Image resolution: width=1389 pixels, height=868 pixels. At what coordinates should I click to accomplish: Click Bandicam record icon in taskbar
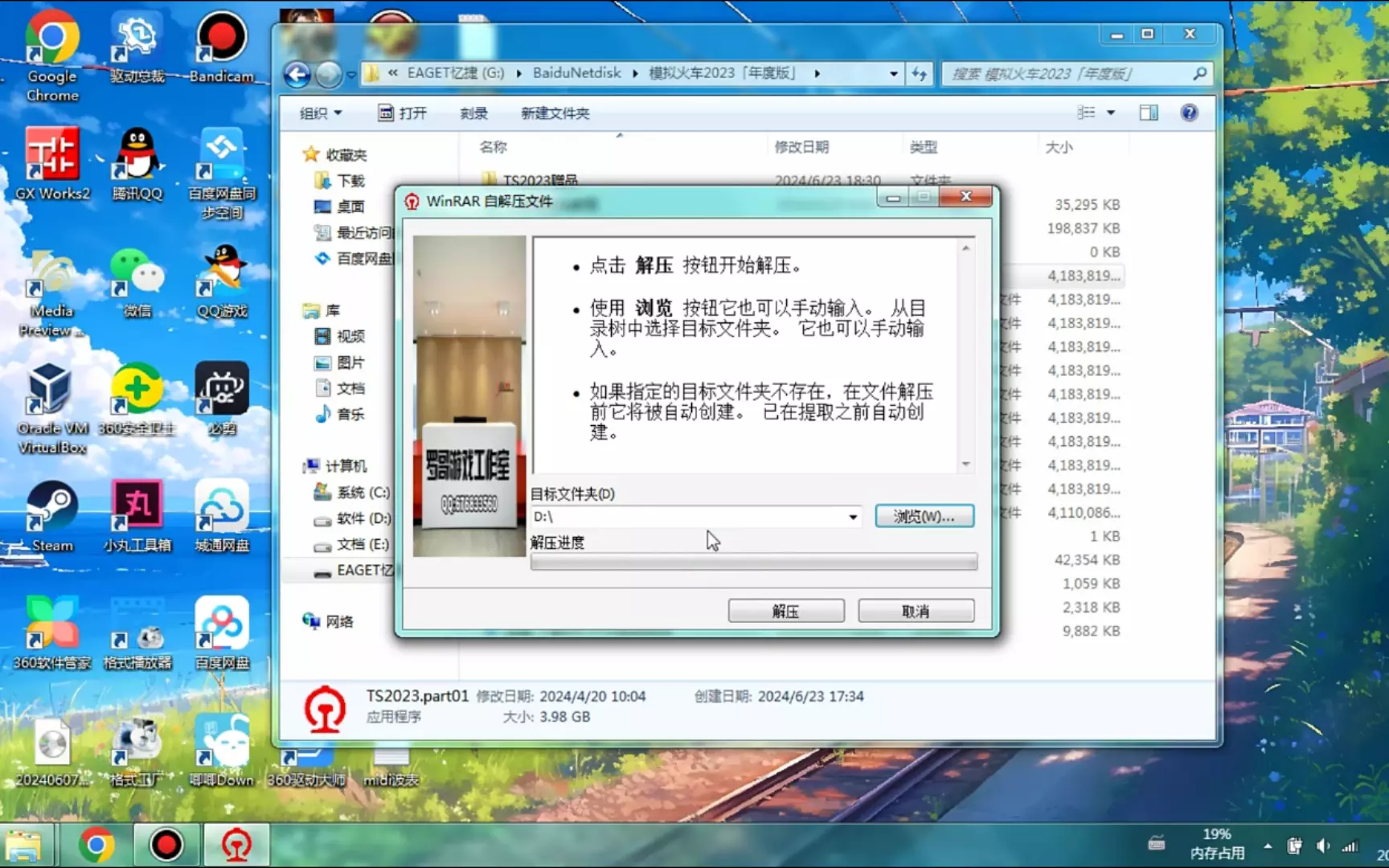166,845
